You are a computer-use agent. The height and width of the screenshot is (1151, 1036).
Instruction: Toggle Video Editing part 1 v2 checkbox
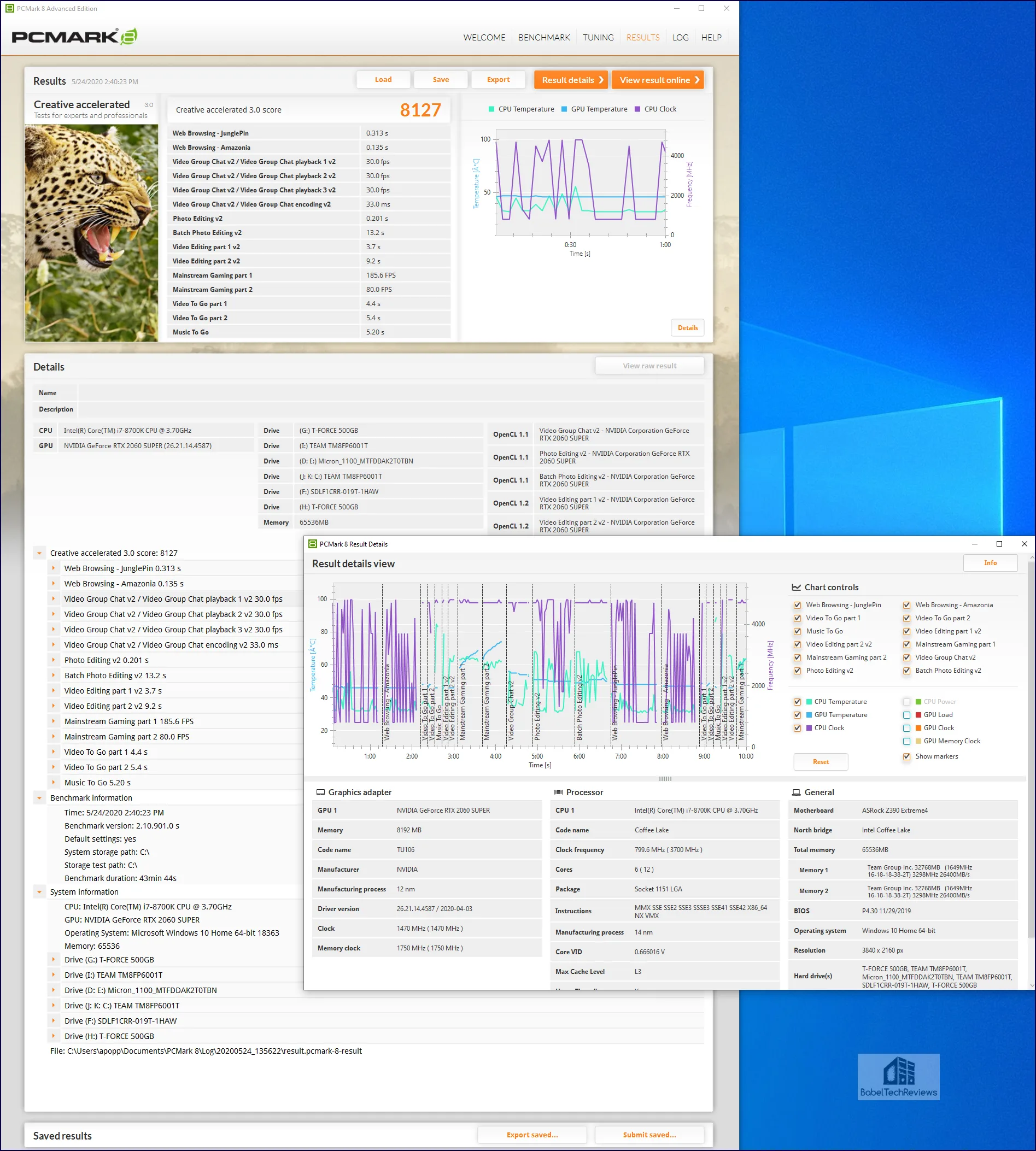(907, 631)
